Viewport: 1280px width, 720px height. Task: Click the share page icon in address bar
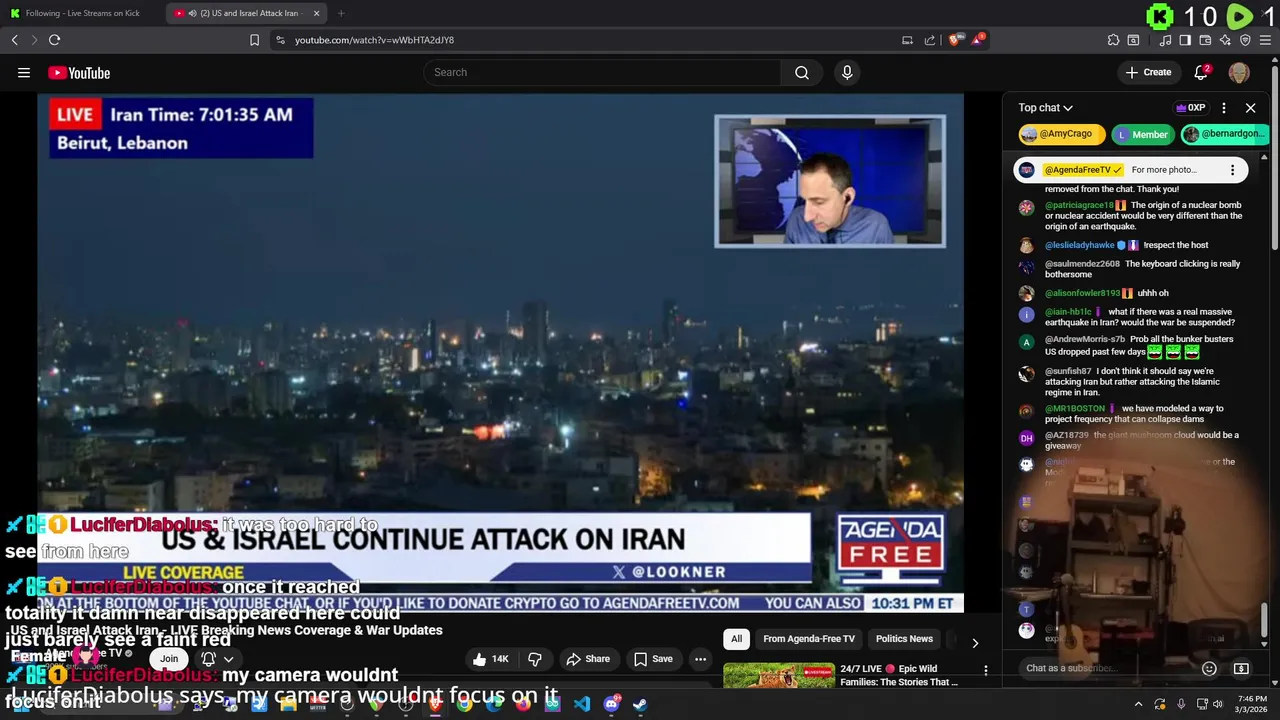click(930, 40)
